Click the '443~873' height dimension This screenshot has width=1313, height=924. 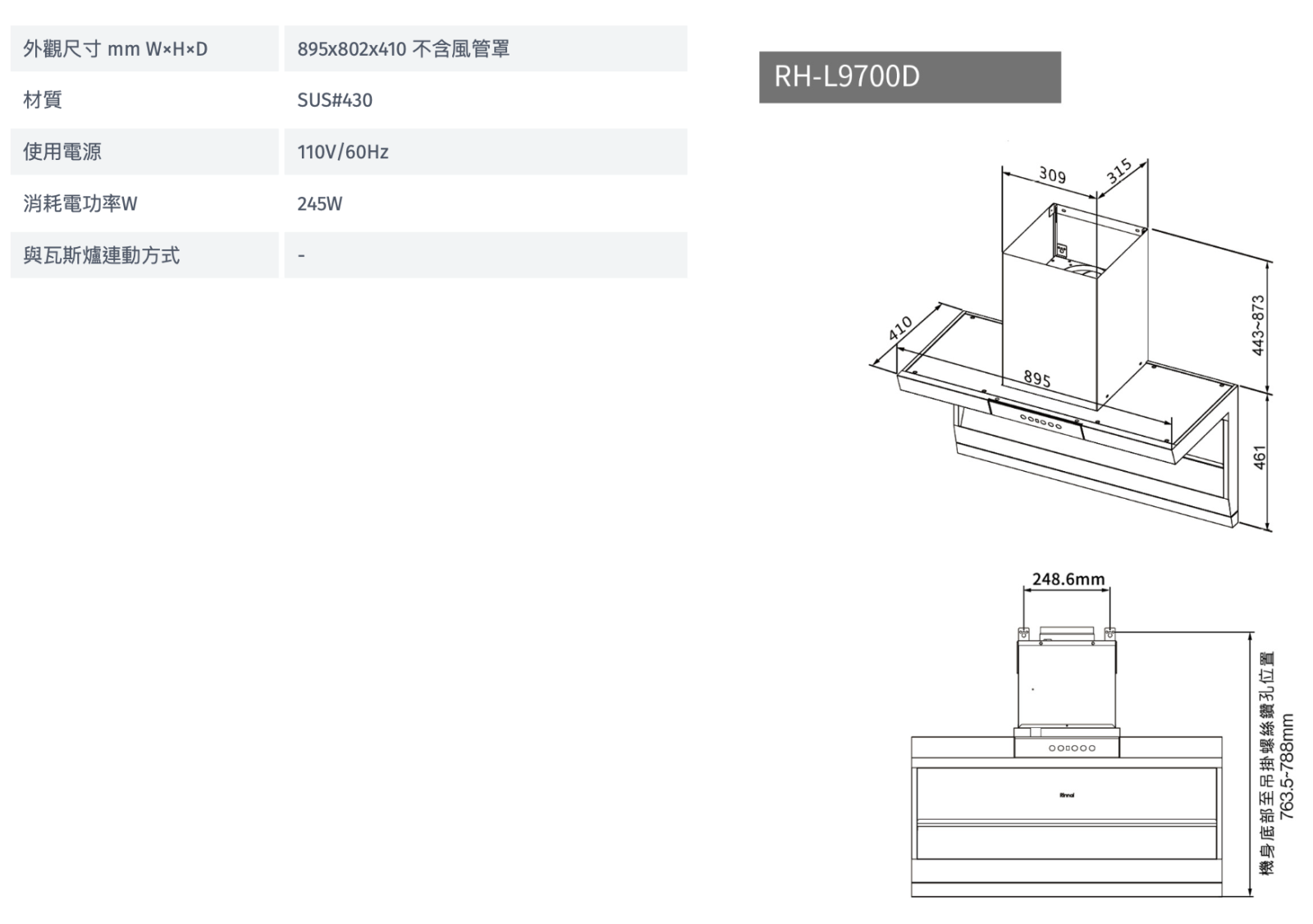coord(1258,325)
